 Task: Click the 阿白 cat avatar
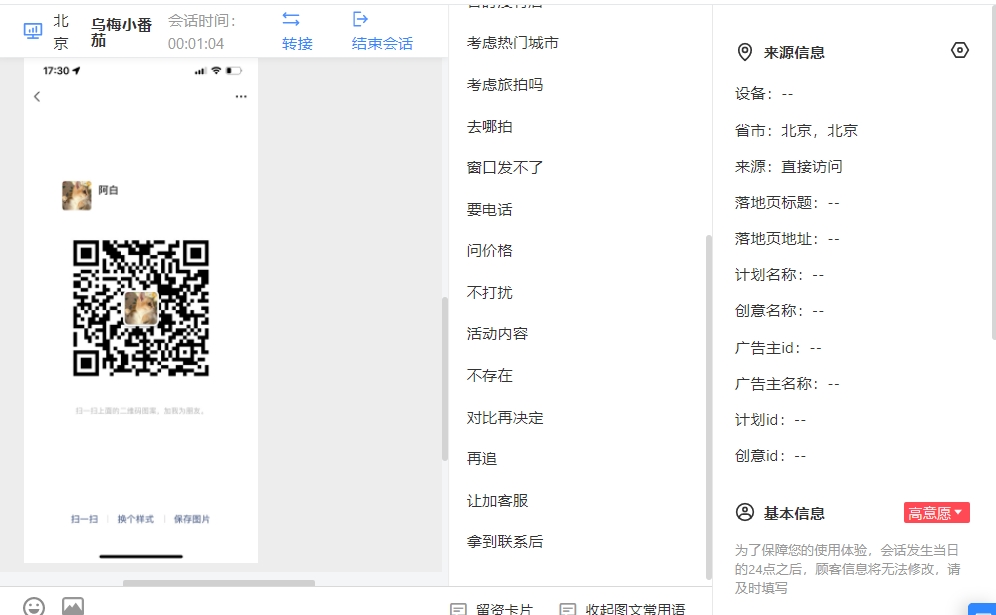coord(77,195)
